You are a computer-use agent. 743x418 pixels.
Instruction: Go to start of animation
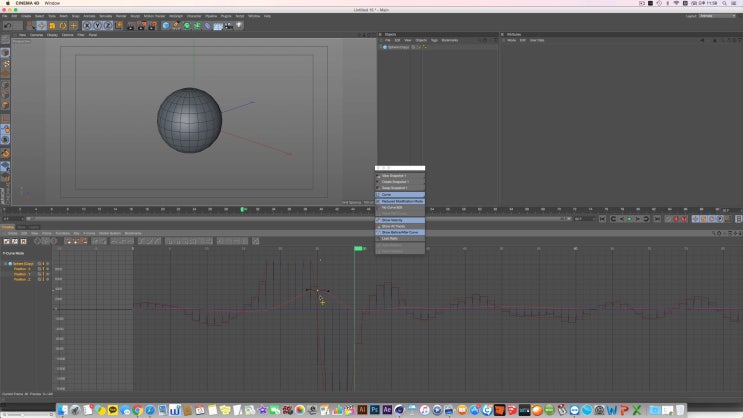pyautogui.click(x=602, y=219)
